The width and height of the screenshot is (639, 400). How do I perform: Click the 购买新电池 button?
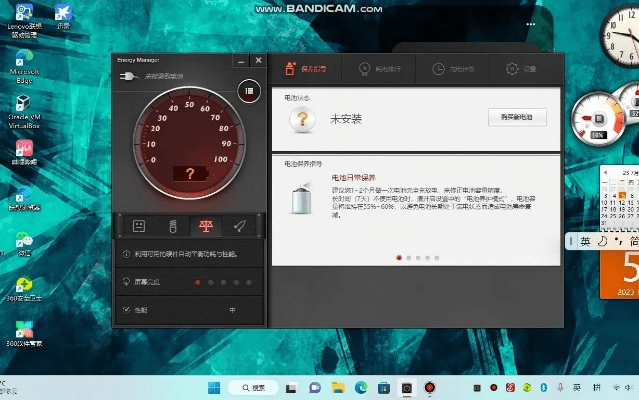tap(517, 117)
